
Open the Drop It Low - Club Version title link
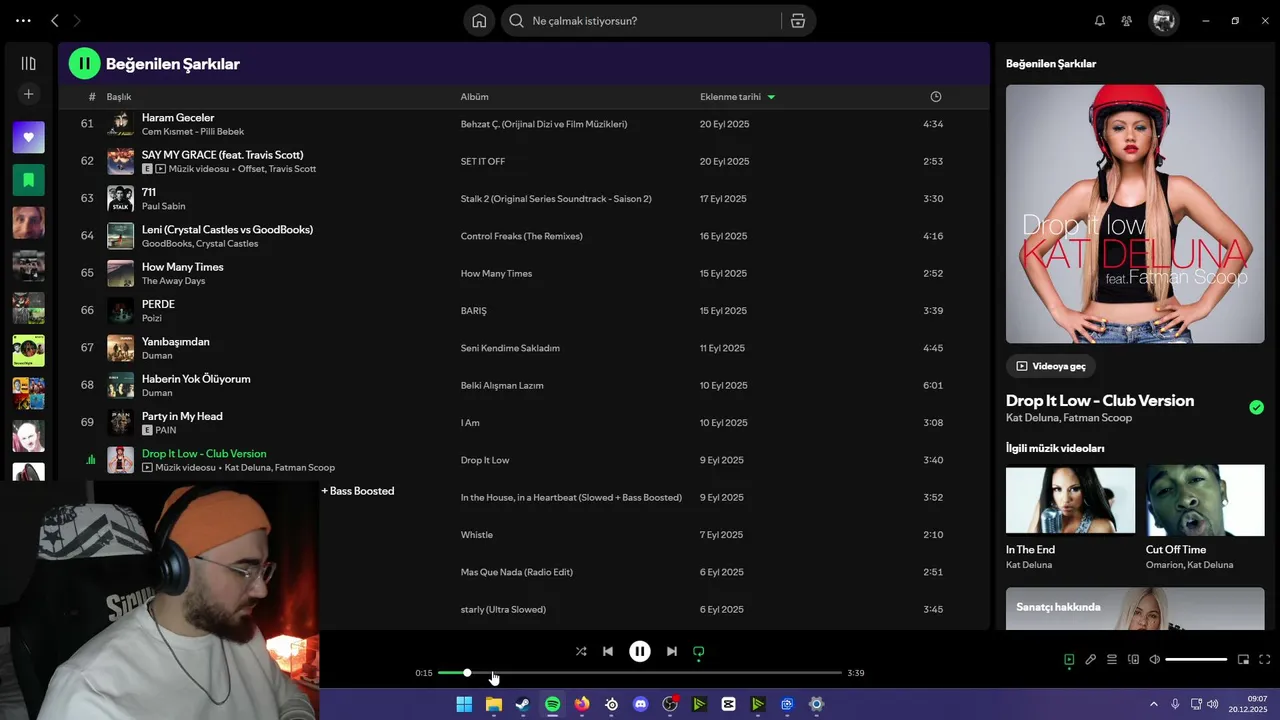1100,400
